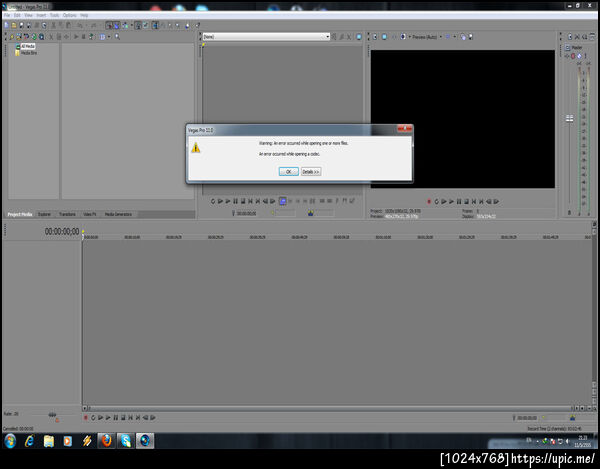Viewport: 600px width, 469px height.
Task: Click Pause in timeline transport bar
Action: coord(116,417)
